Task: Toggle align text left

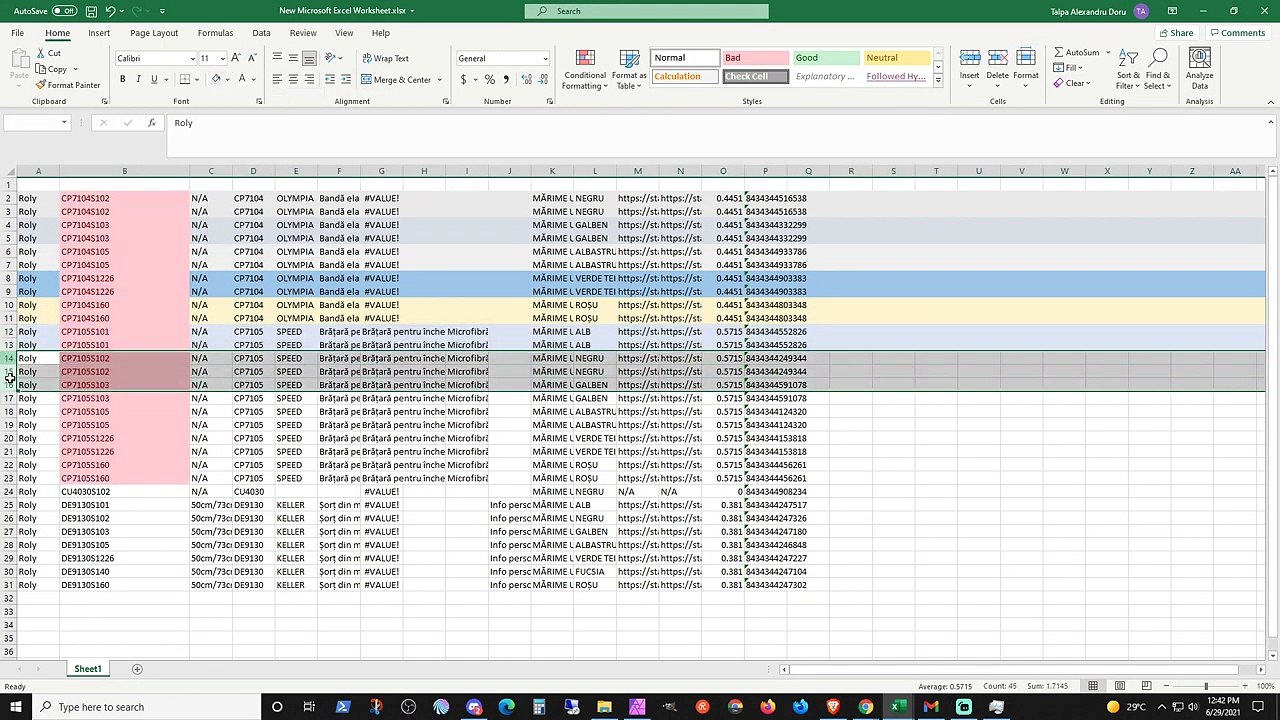Action: click(277, 79)
